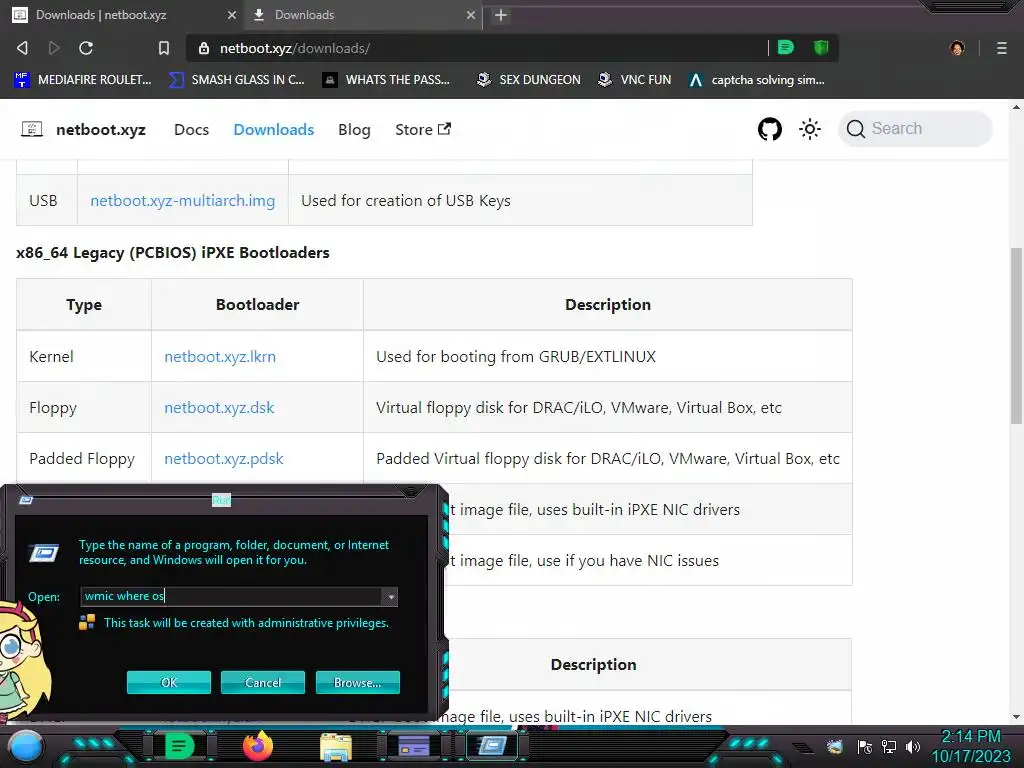Cancel the Run dialog
The image size is (1024, 768).
[263, 682]
